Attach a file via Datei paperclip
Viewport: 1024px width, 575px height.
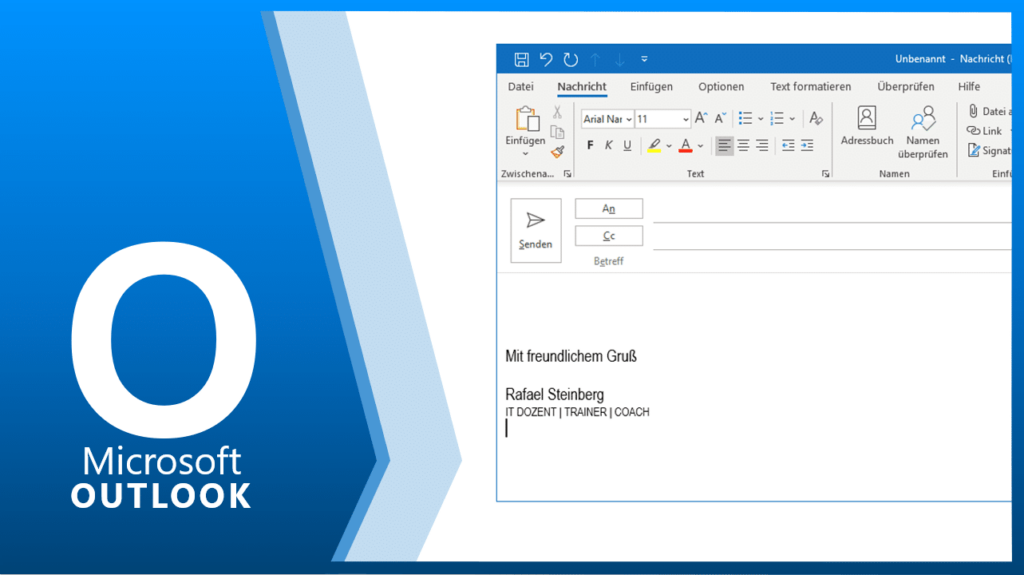tap(989, 112)
